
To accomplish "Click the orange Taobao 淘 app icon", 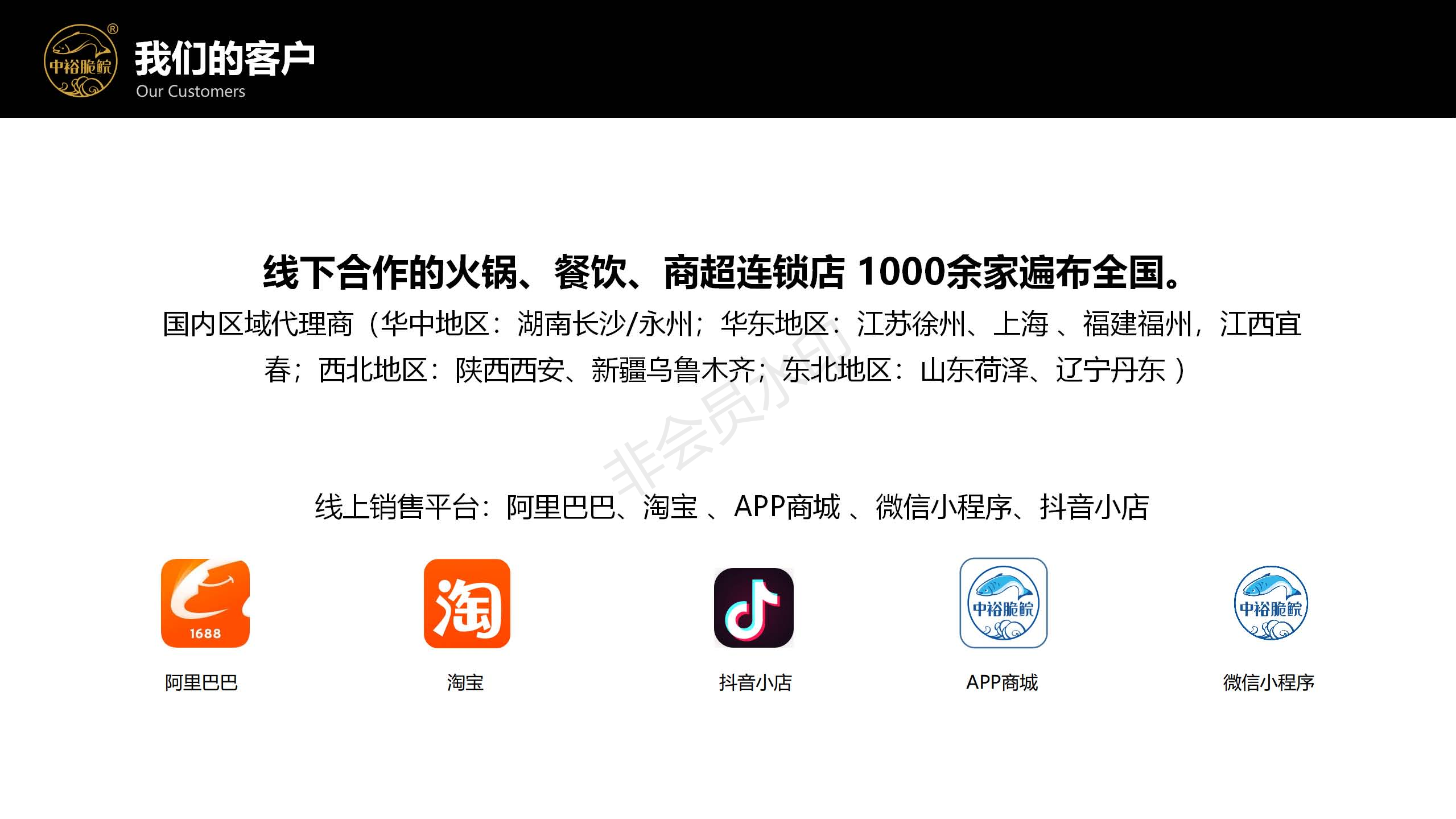I will tap(467, 603).
